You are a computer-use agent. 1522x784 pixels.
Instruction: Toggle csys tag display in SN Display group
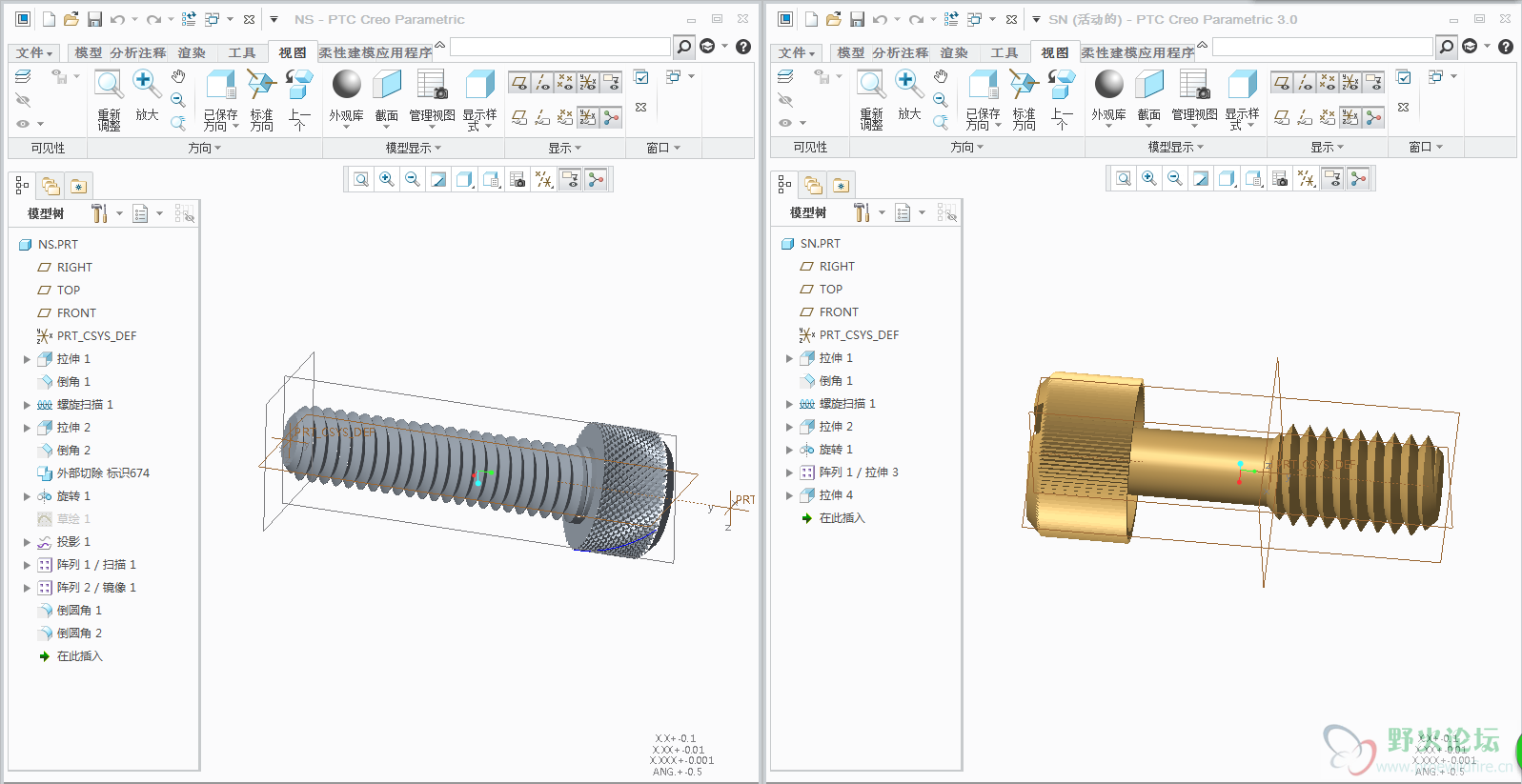(1350, 117)
